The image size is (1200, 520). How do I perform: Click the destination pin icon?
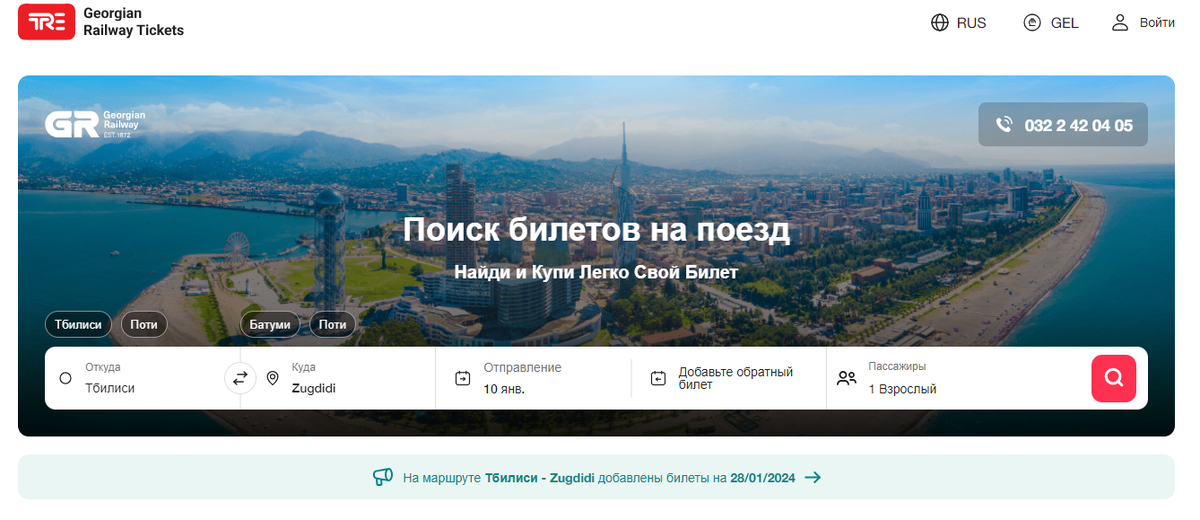tap(272, 378)
